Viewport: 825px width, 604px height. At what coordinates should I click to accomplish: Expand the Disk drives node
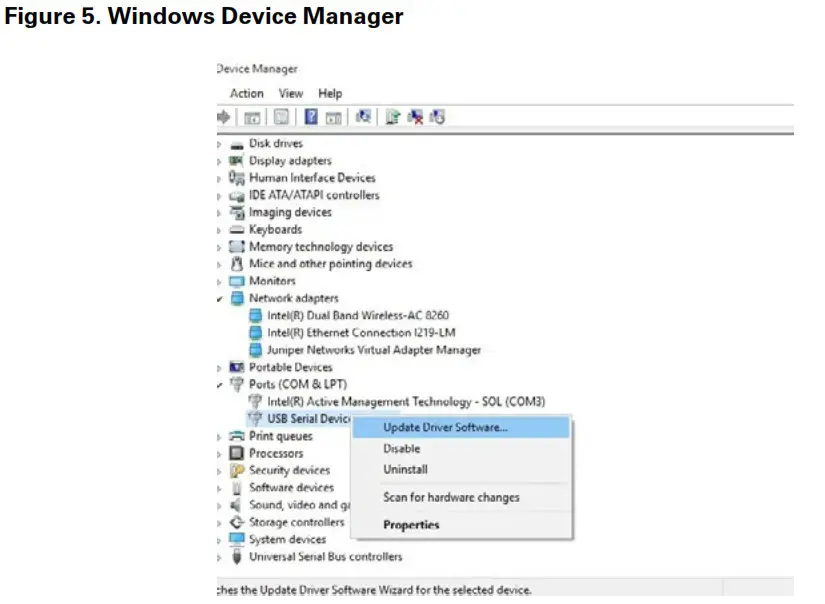219,144
